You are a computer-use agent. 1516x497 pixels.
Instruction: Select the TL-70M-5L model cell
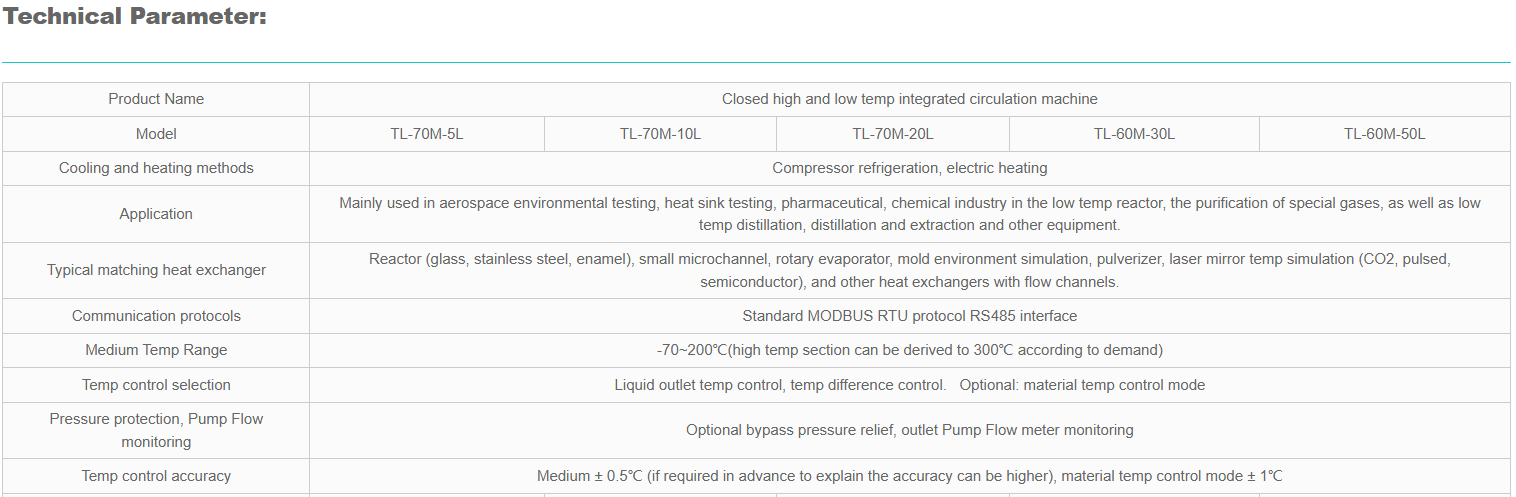coord(427,134)
